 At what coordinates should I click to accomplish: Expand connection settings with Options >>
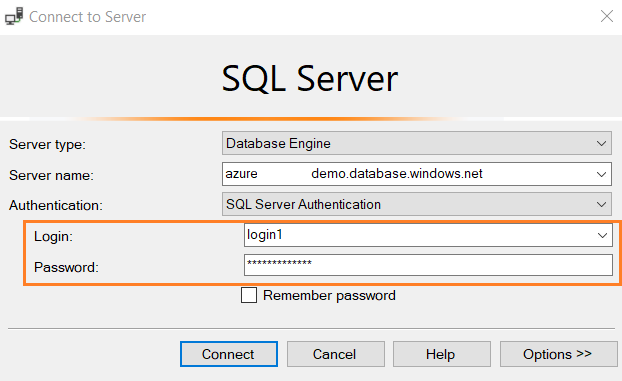click(x=558, y=354)
